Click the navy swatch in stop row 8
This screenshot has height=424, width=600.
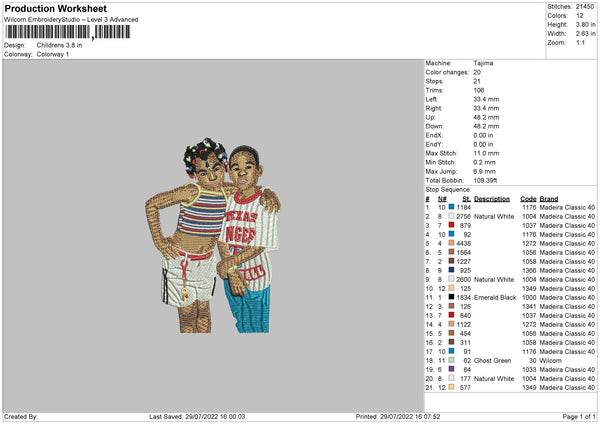point(452,270)
